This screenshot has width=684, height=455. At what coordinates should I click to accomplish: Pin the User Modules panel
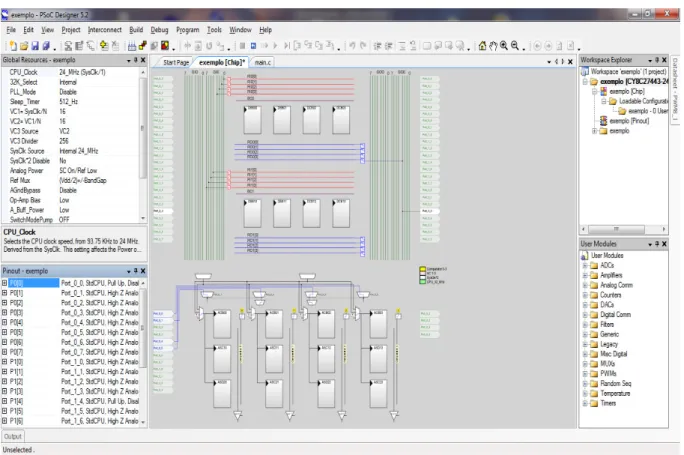tap(657, 244)
